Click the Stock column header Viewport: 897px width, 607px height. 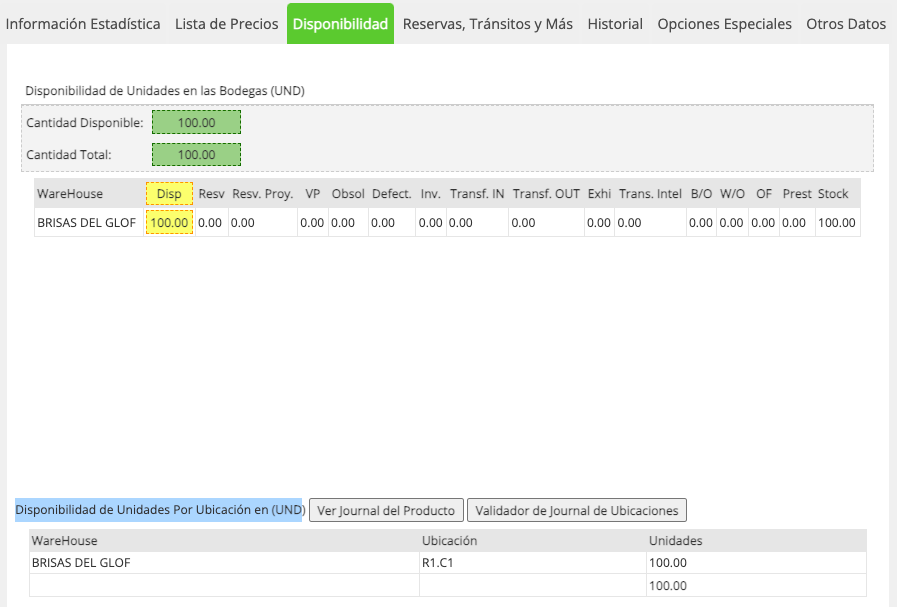833,193
